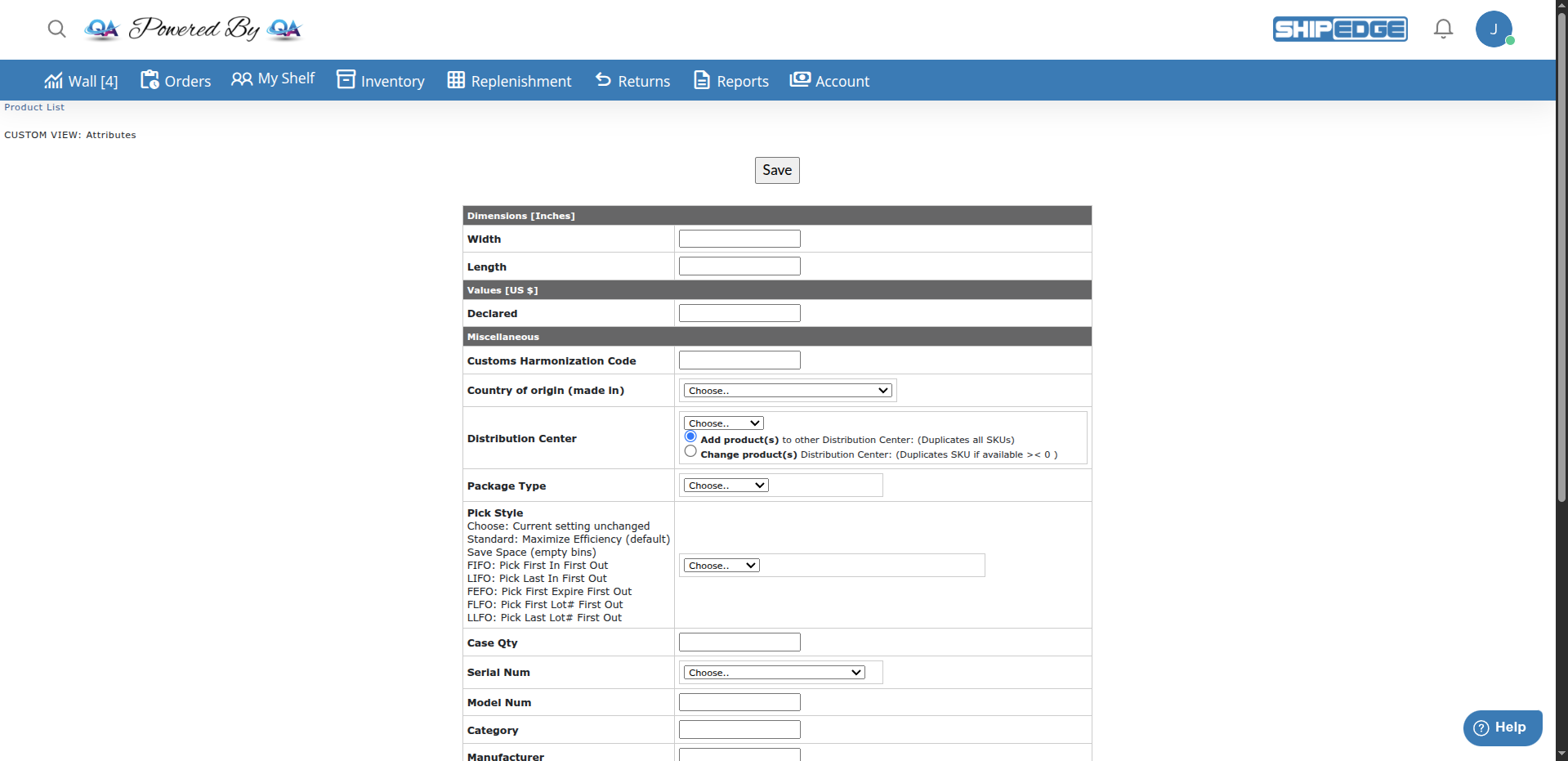Click the Save button
The image size is (1568, 761).
pyautogui.click(x=777, y=170)
